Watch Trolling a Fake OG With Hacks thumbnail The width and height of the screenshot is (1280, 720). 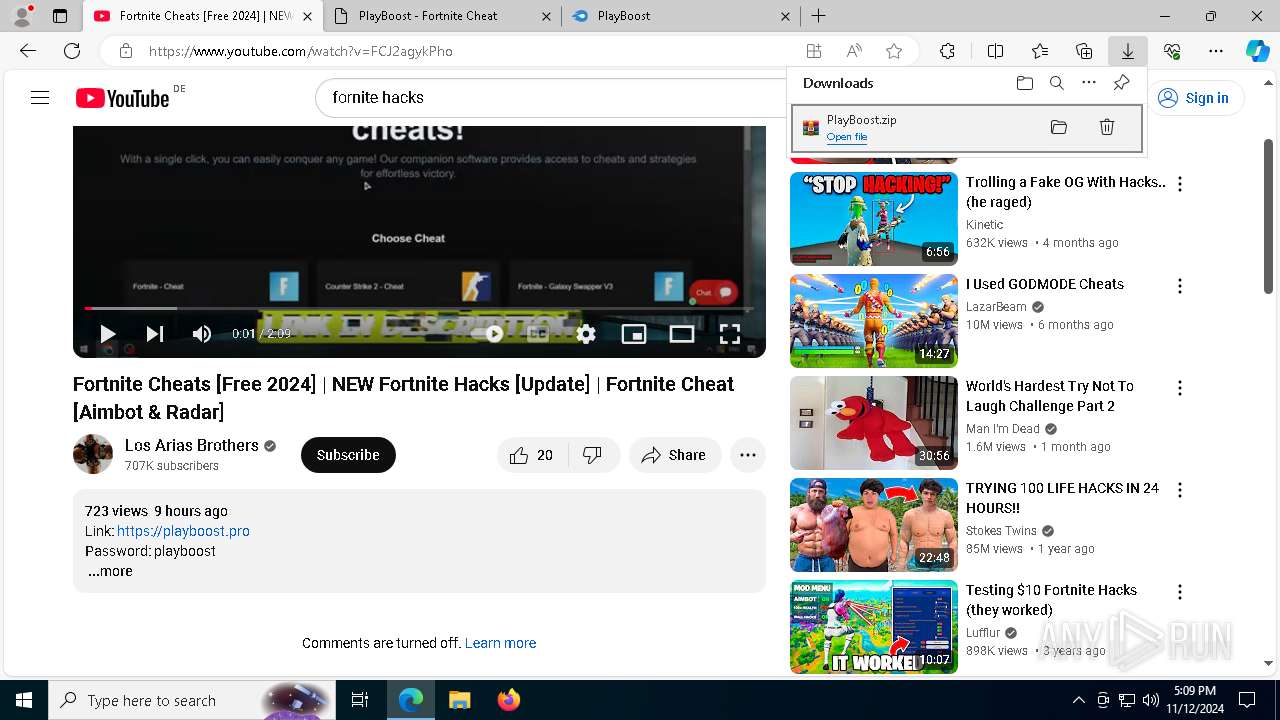(874, 219)
